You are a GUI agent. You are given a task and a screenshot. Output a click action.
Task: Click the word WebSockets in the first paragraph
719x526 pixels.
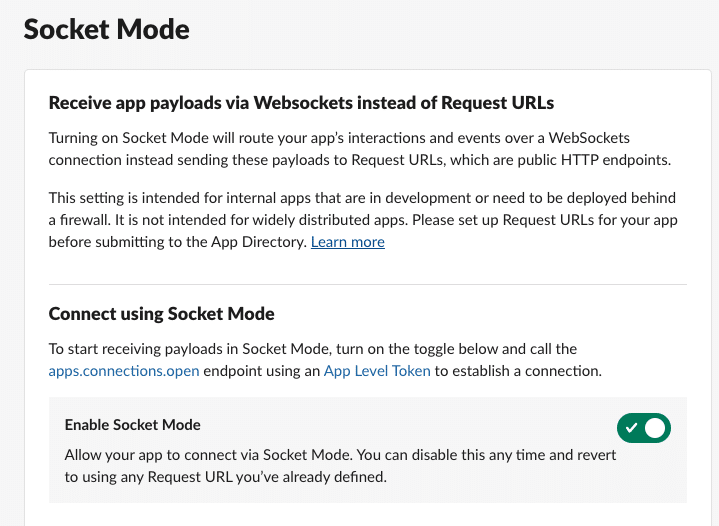[589, 138]
